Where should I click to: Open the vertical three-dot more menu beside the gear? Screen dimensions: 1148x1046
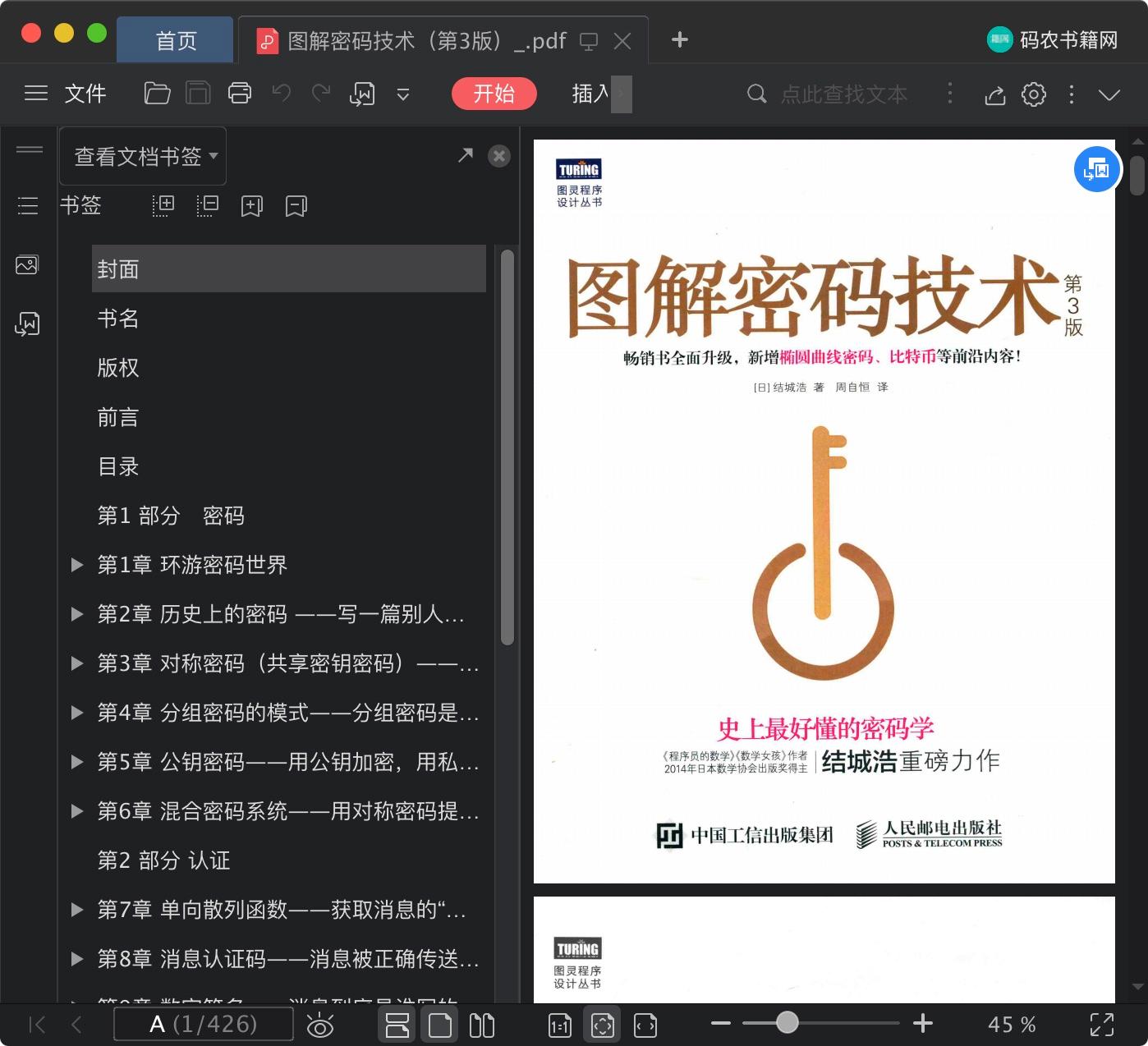(x=1072, y=94)
